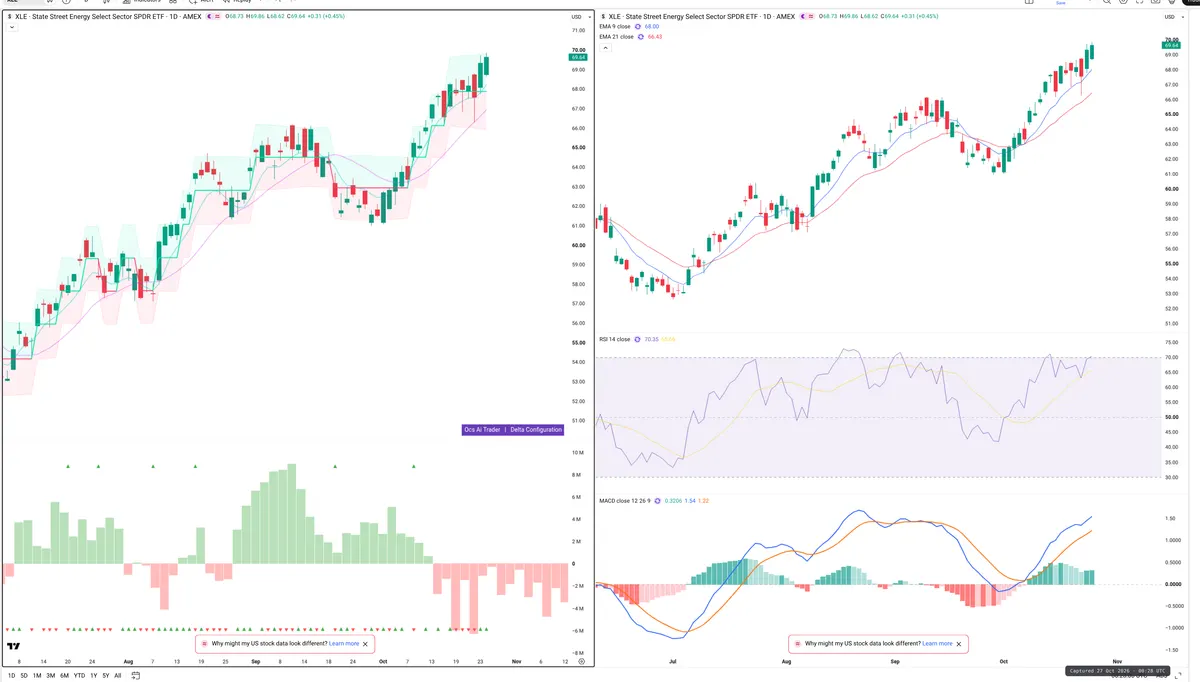This screenshot has width=1200, height=682.
Task: Switch to the 1M date range
Action: [x=37, y=675]
